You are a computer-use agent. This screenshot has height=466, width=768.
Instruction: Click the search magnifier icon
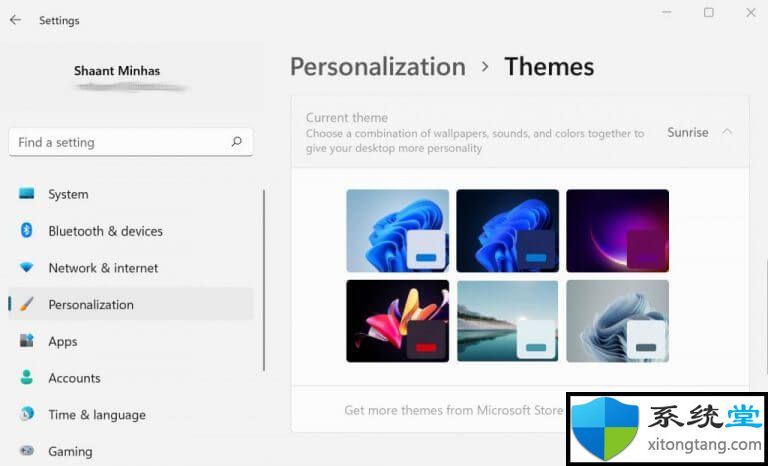point(237,142)
